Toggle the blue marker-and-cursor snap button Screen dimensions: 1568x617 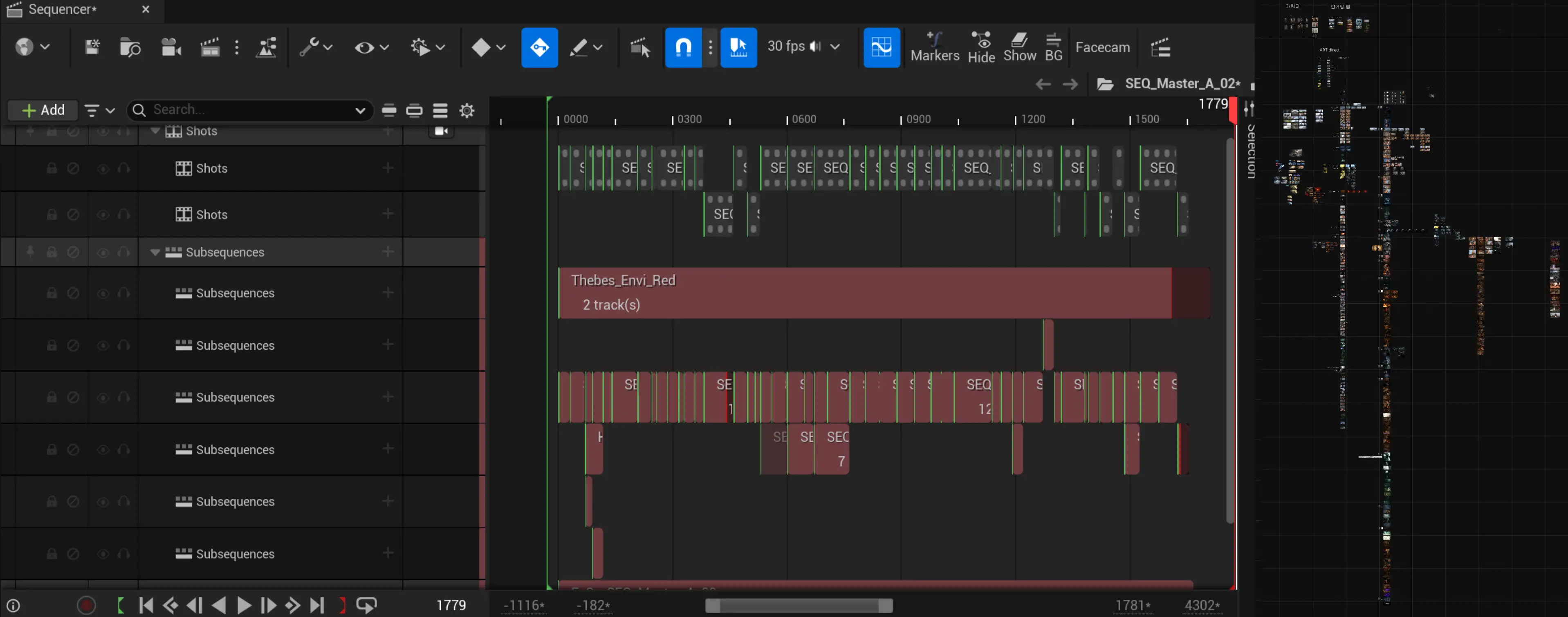738,47
